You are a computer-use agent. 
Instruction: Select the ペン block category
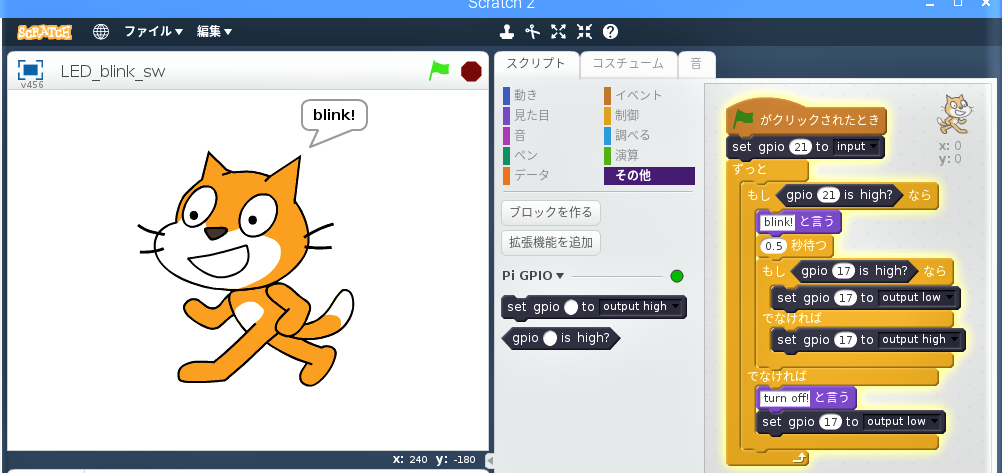521,155
